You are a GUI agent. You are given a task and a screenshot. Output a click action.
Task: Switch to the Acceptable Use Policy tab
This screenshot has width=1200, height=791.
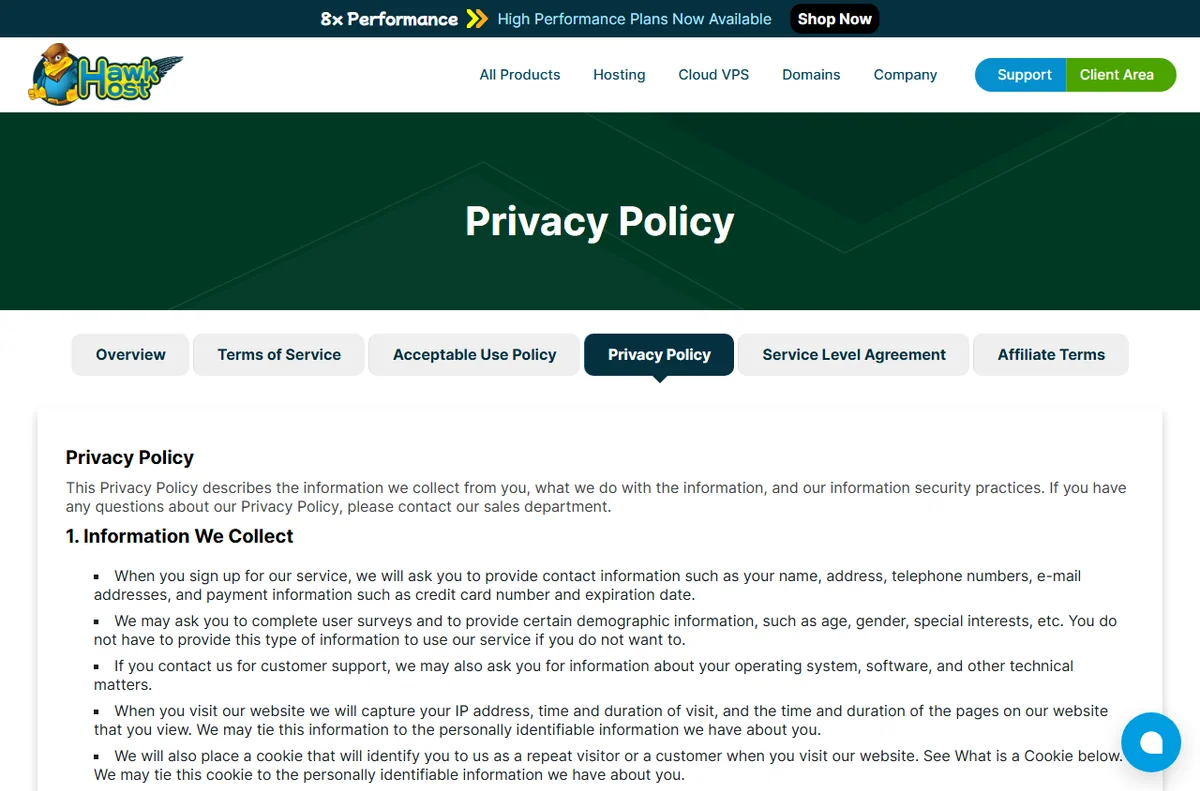coord(474,355)
